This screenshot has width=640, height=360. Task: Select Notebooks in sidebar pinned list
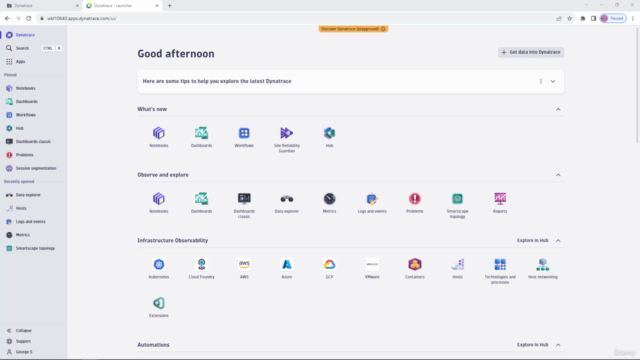pos(33,88)
